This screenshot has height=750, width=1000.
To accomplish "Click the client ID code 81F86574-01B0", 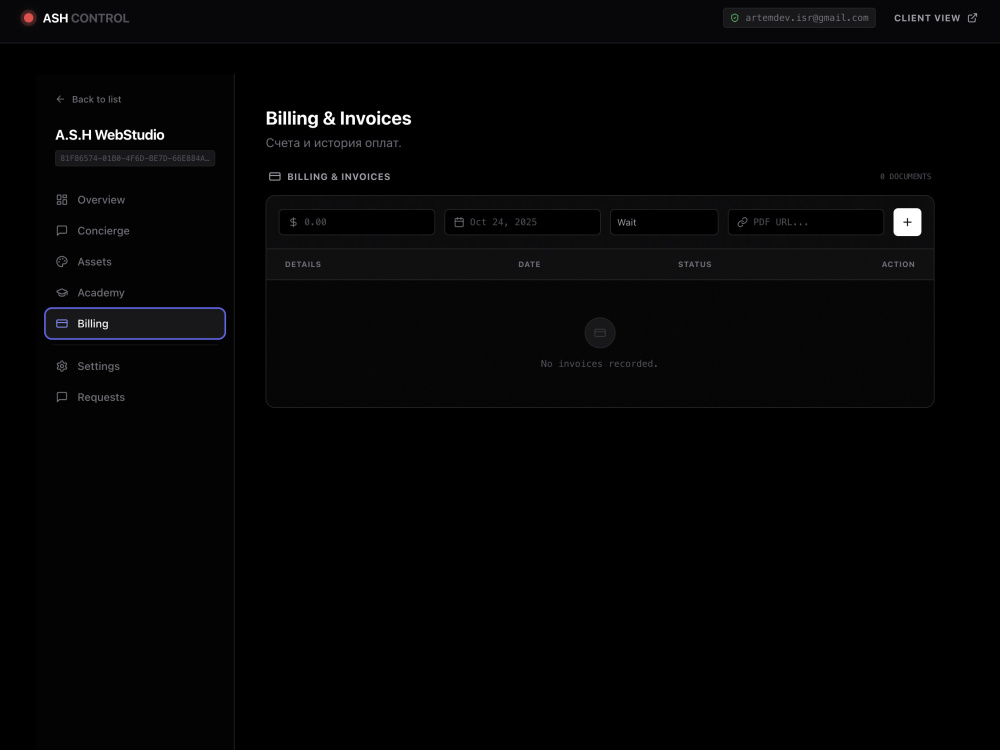I will [135, 158].
